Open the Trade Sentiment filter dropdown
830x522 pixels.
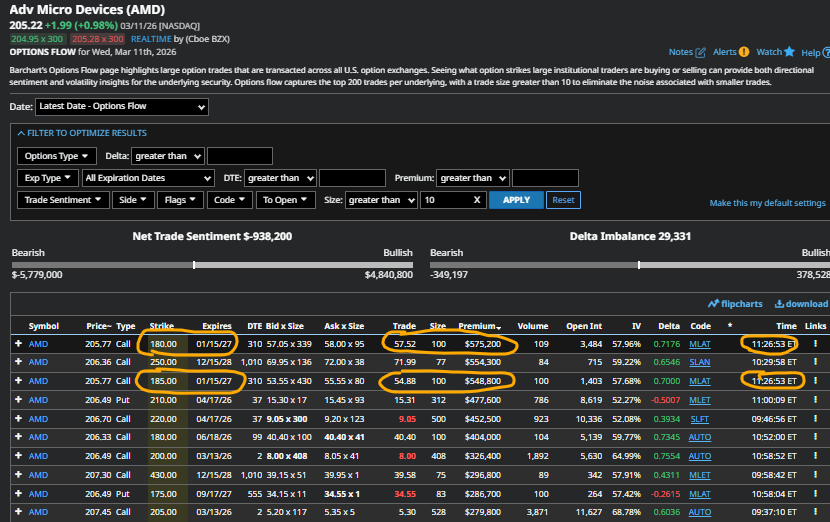[x=65, y=200]
